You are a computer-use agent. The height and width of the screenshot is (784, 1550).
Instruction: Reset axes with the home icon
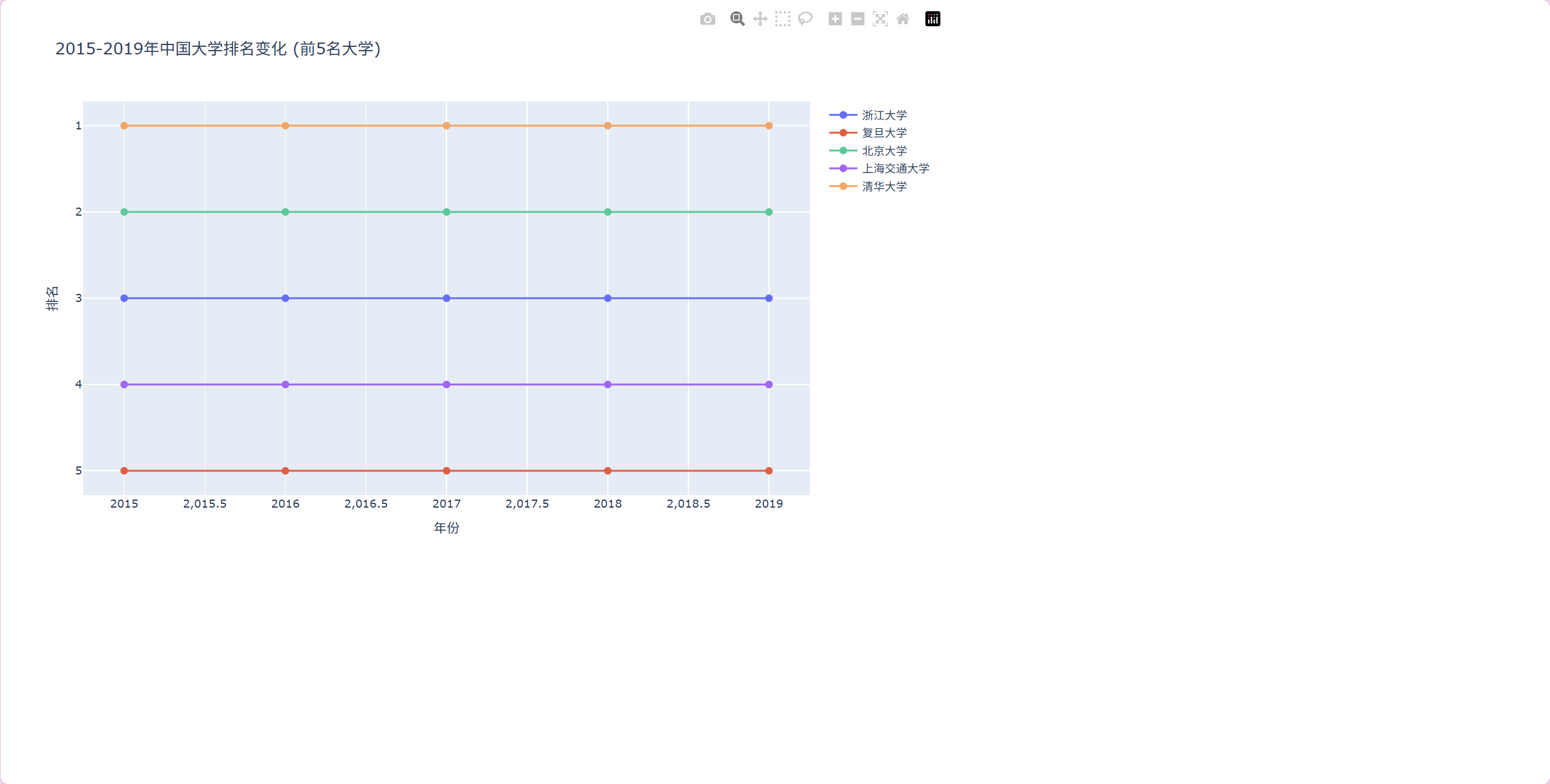point(902,19)
